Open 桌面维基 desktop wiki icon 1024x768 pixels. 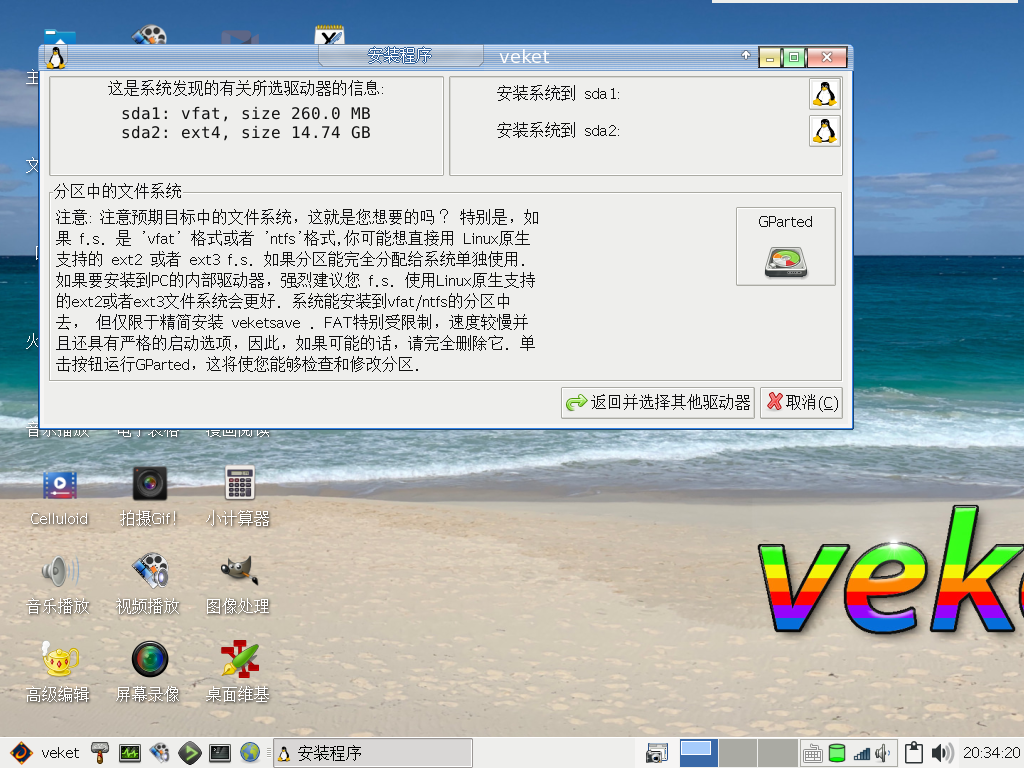[x=238, y=672]
